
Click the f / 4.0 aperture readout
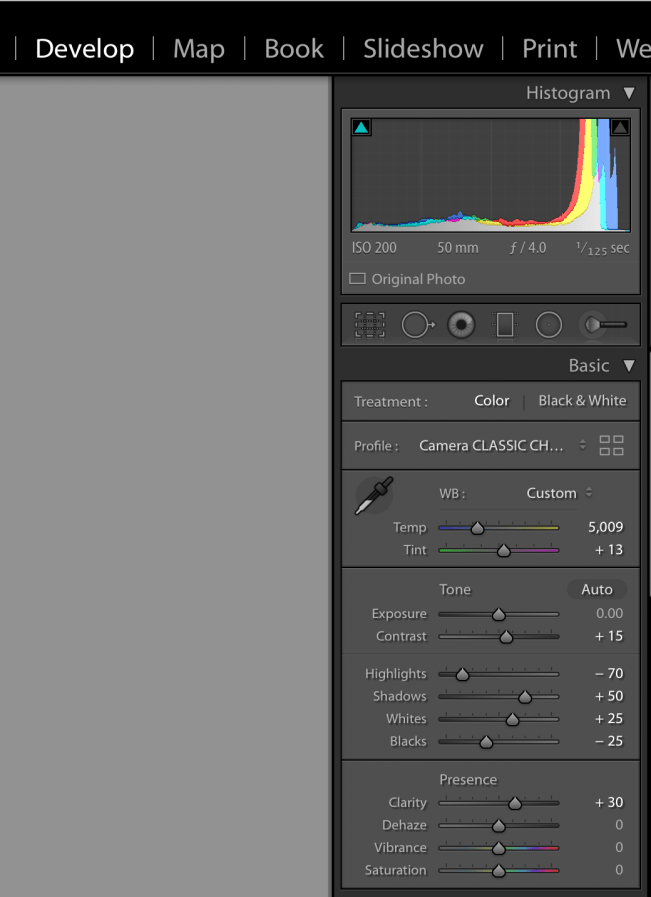[x=527, y=248]
